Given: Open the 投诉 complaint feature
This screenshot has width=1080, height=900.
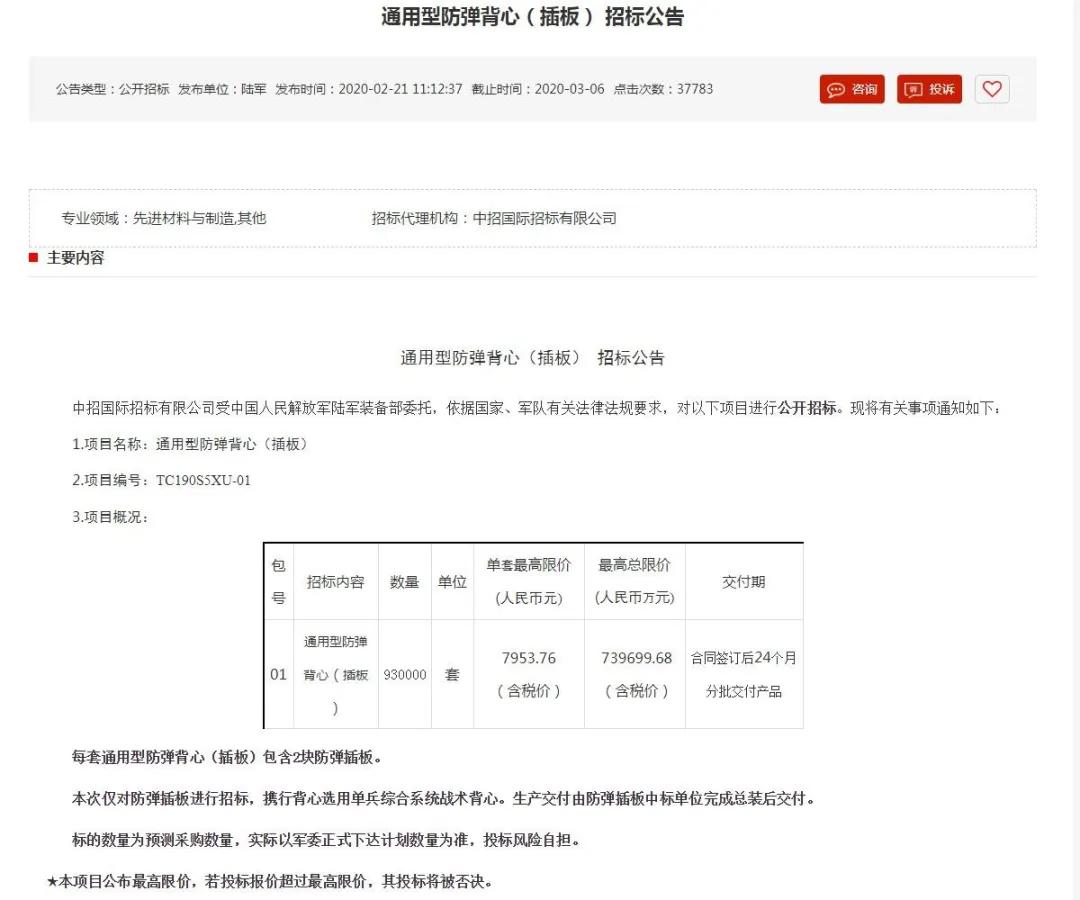Looking at the screenshot, I should (929, 89).
